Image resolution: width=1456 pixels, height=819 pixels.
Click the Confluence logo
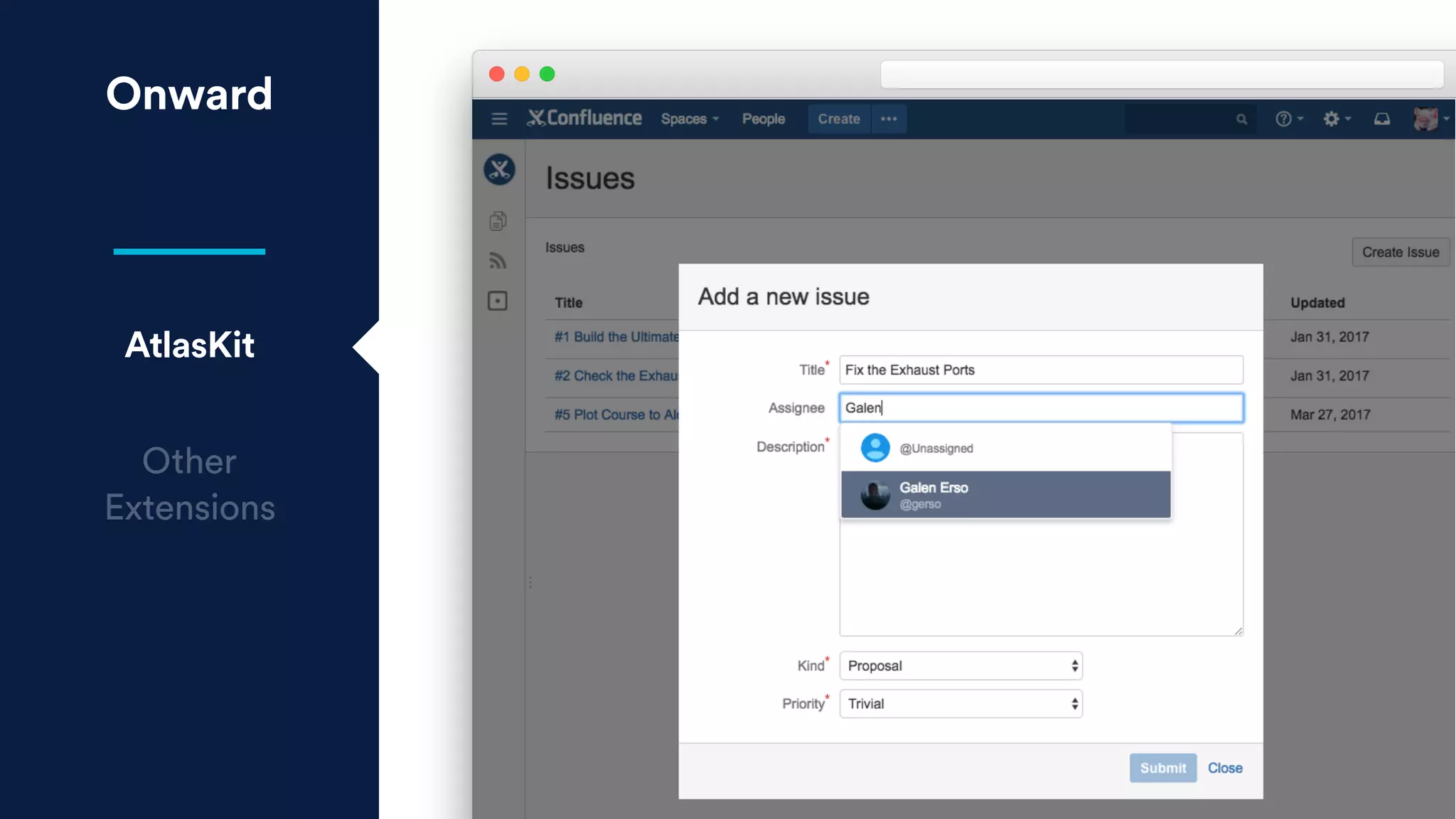coord(584,118)
